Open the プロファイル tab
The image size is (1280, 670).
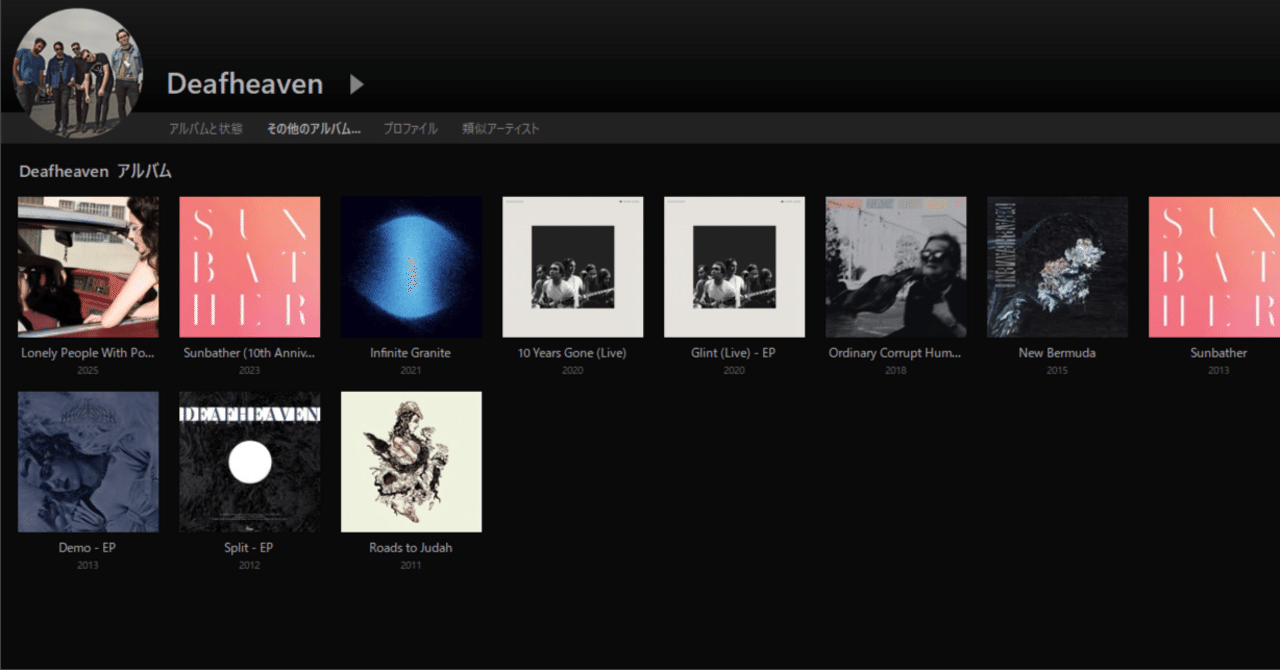[x=410, y=129]
